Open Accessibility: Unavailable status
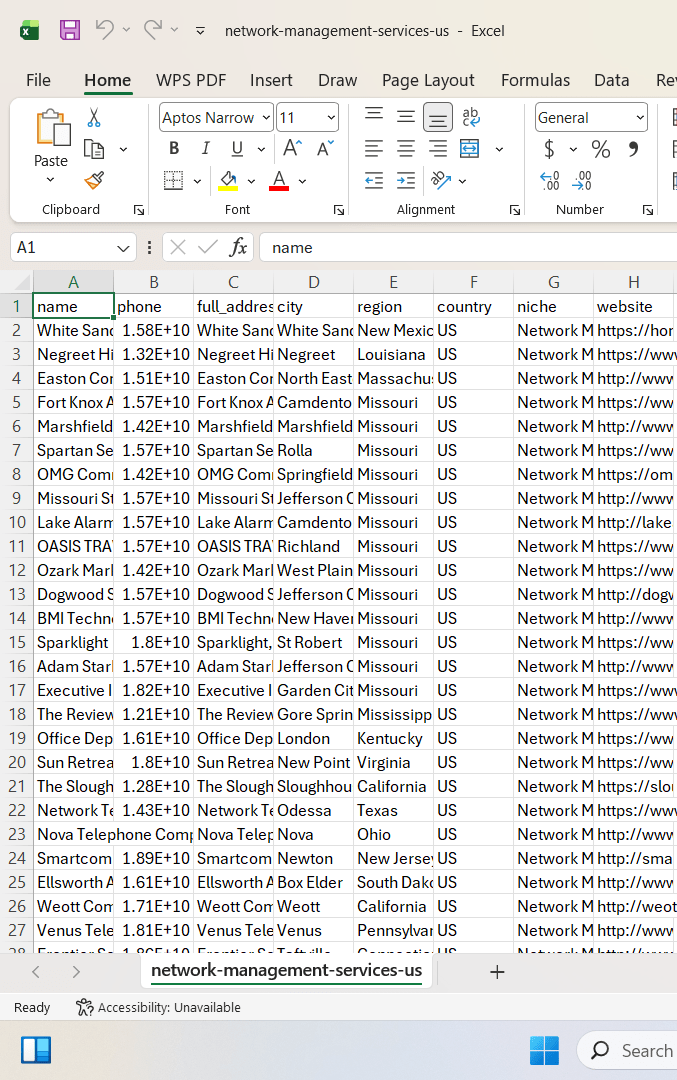This screenshot has height=1080, width=677. point(158,1008)
